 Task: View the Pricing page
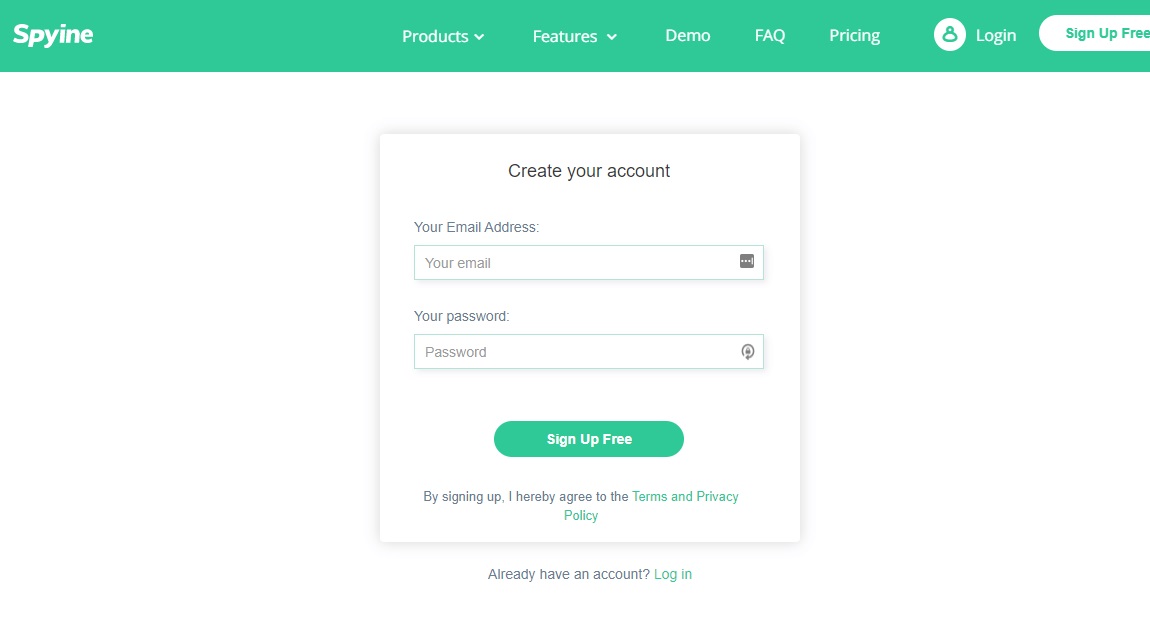pos(855,35)
